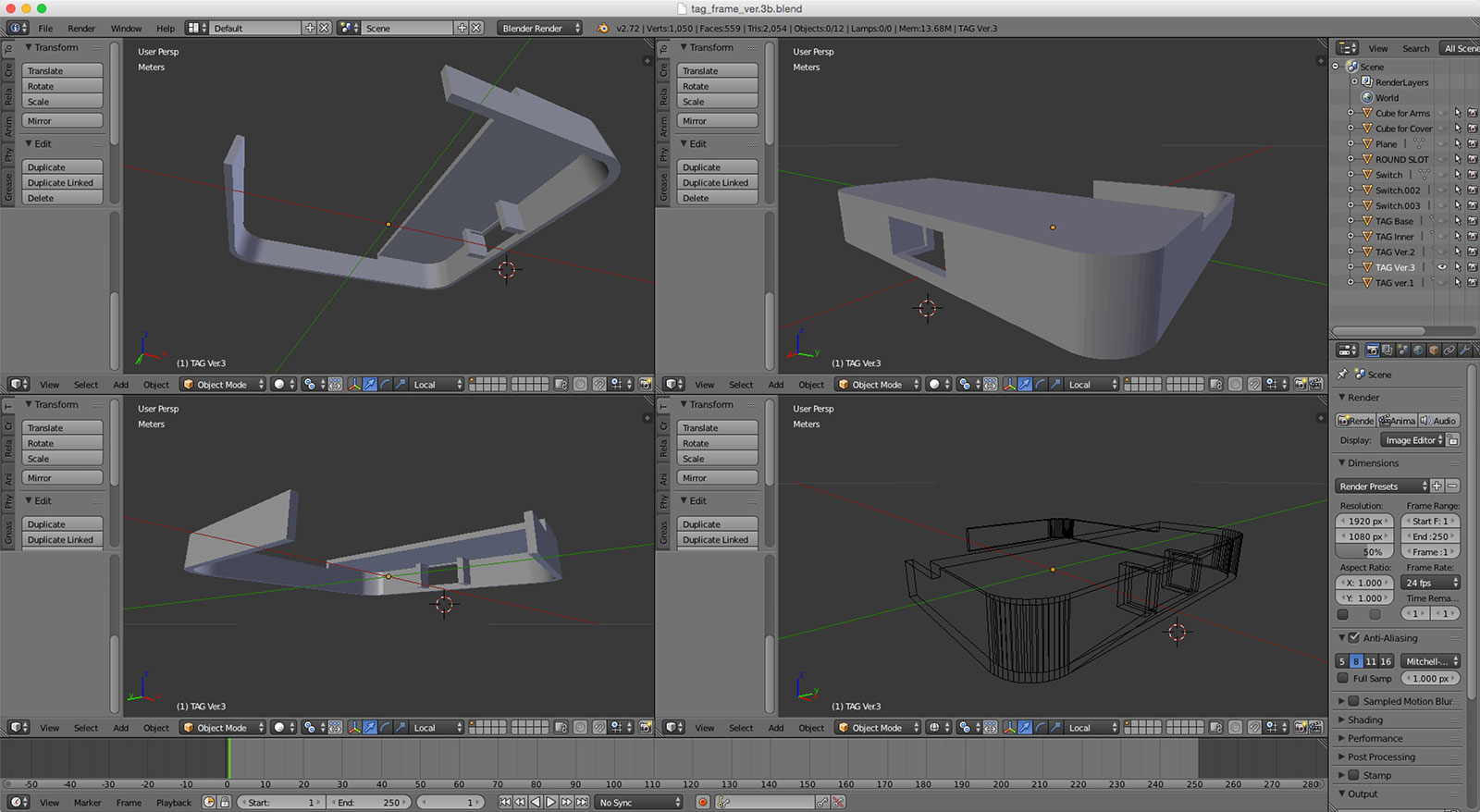Enable the Full Sample checkbox
The image size is (1480, 812).
[x=1343, y=678]
